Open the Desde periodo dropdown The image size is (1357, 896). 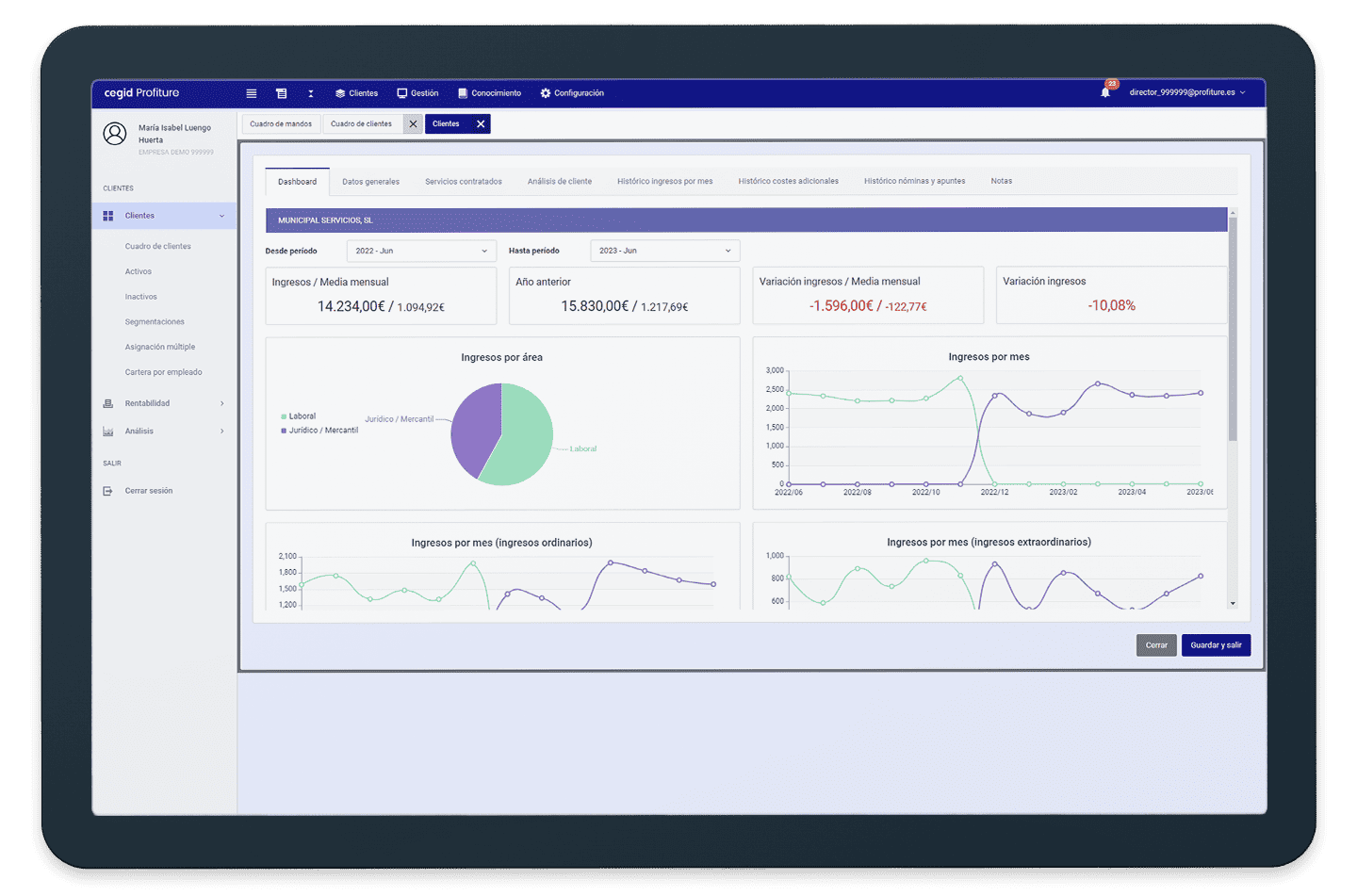click(421, 251)
